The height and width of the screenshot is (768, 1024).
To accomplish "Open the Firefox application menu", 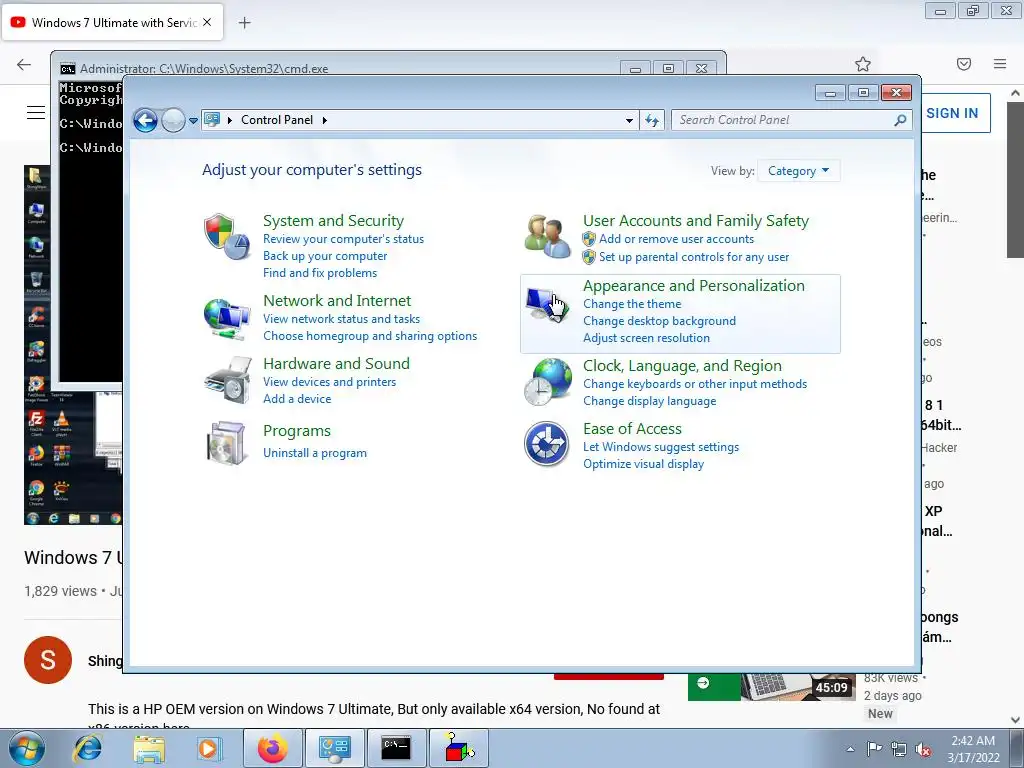I will pos(1000,64).
